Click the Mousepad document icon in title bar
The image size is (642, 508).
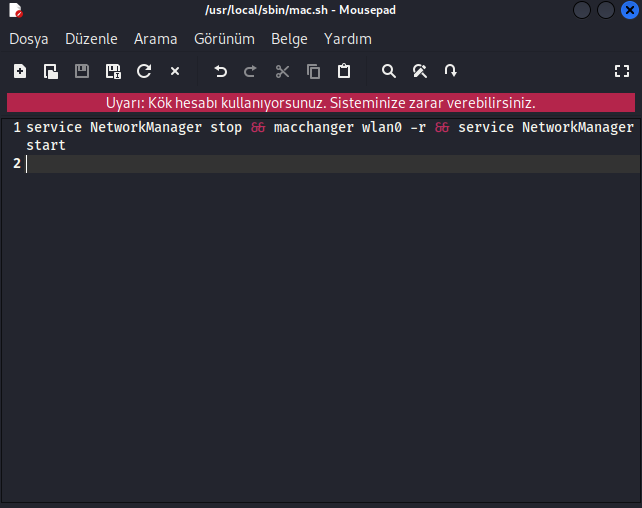[16, 10]
